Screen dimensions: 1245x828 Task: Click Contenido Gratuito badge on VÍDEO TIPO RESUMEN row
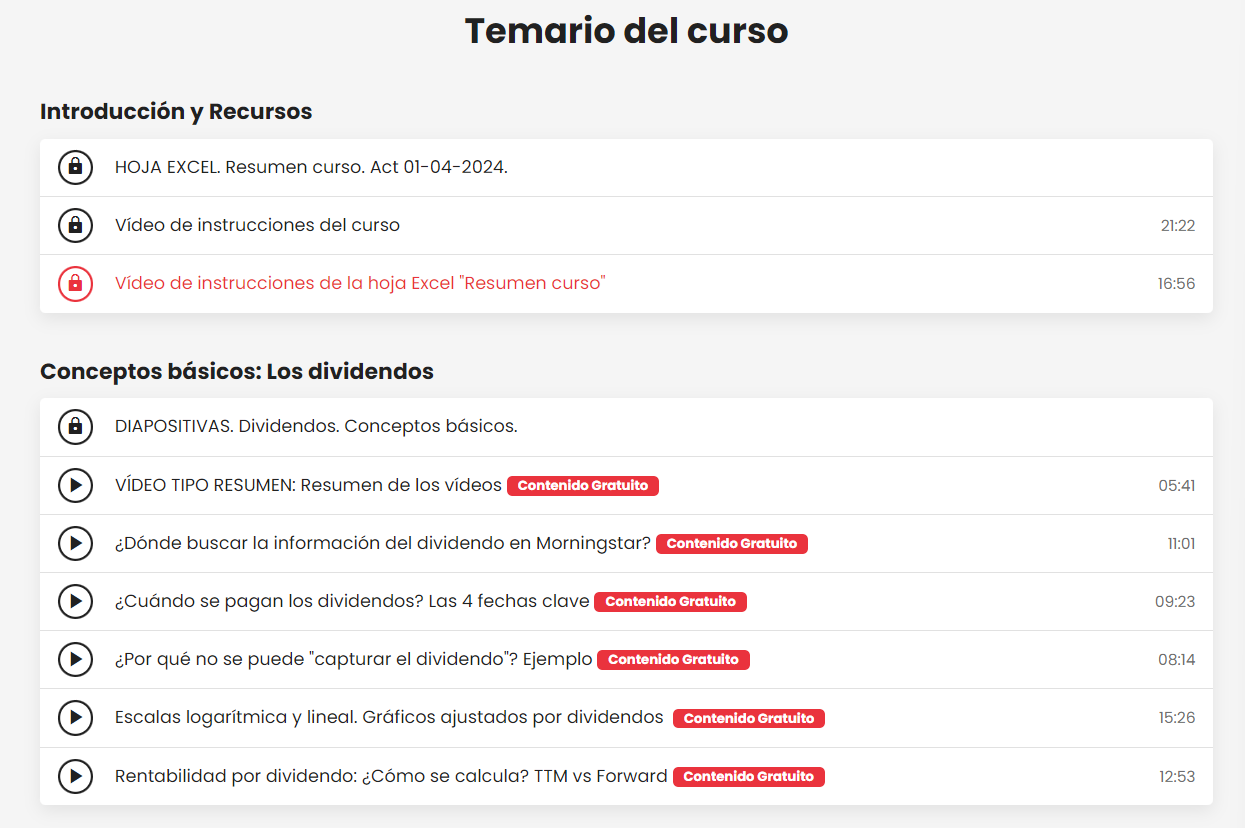tap(583, 486)
